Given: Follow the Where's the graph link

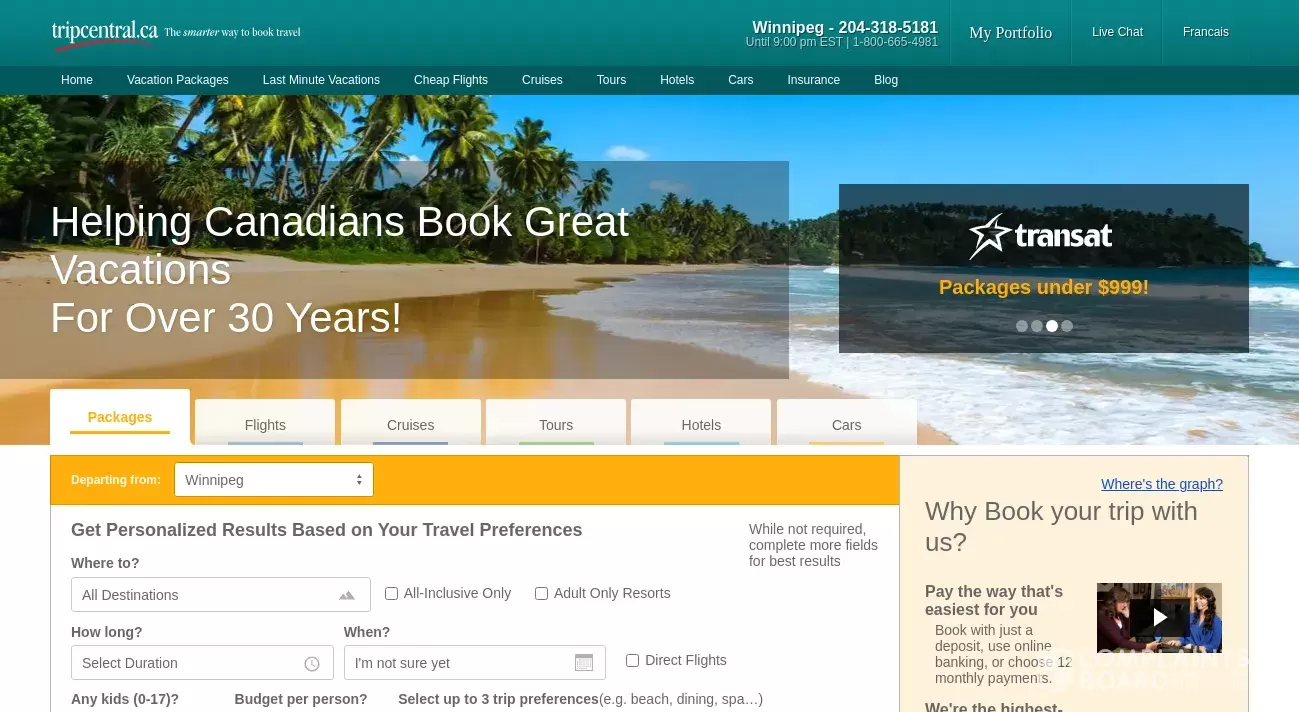Looking at the screenshot, I should pos(1162,484).
